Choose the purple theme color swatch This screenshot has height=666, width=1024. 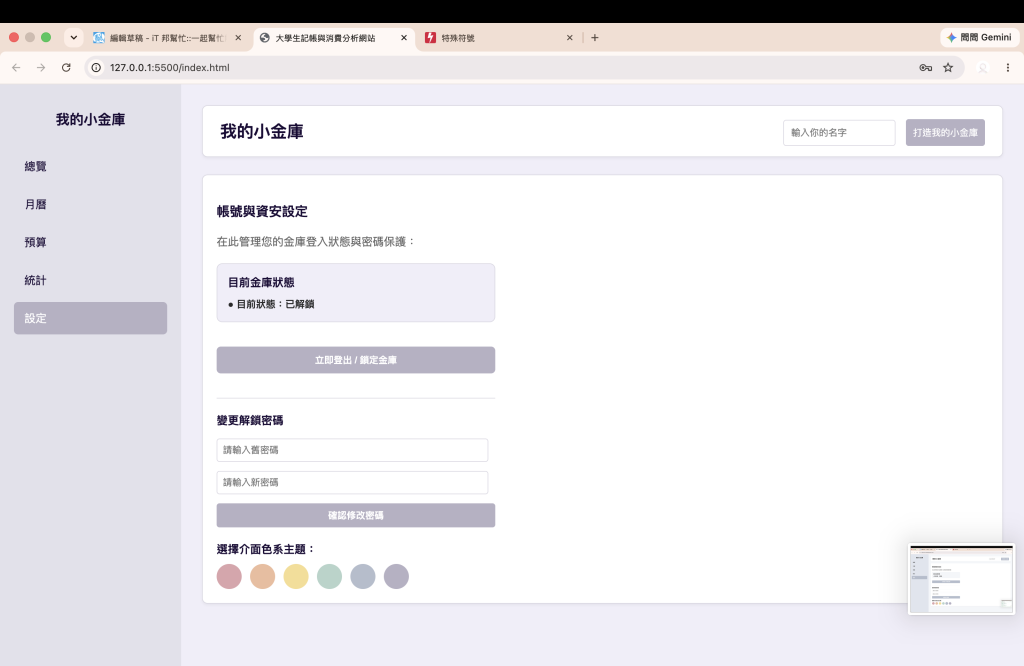click(x=396, y=577)
